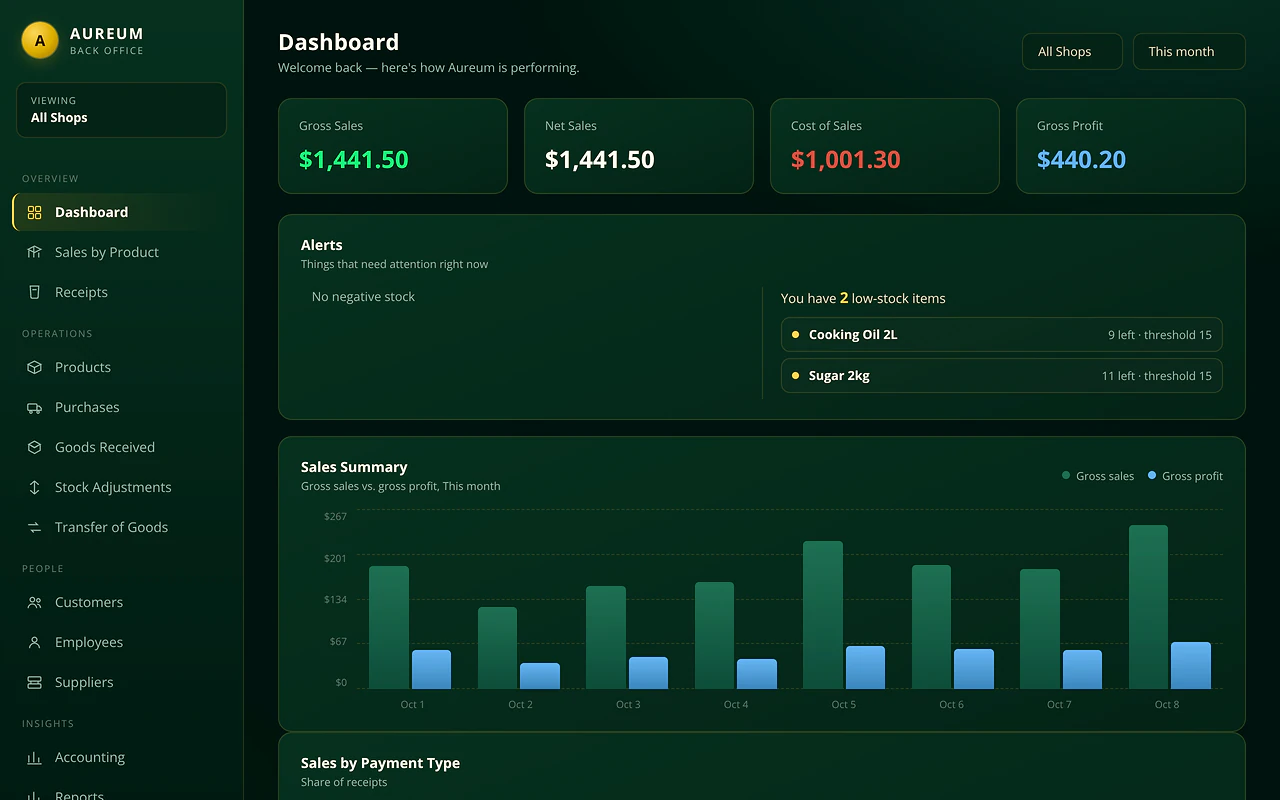The image size is (1280, 800).
Task: Click the Customers people icon
Action: pos(34,602)
